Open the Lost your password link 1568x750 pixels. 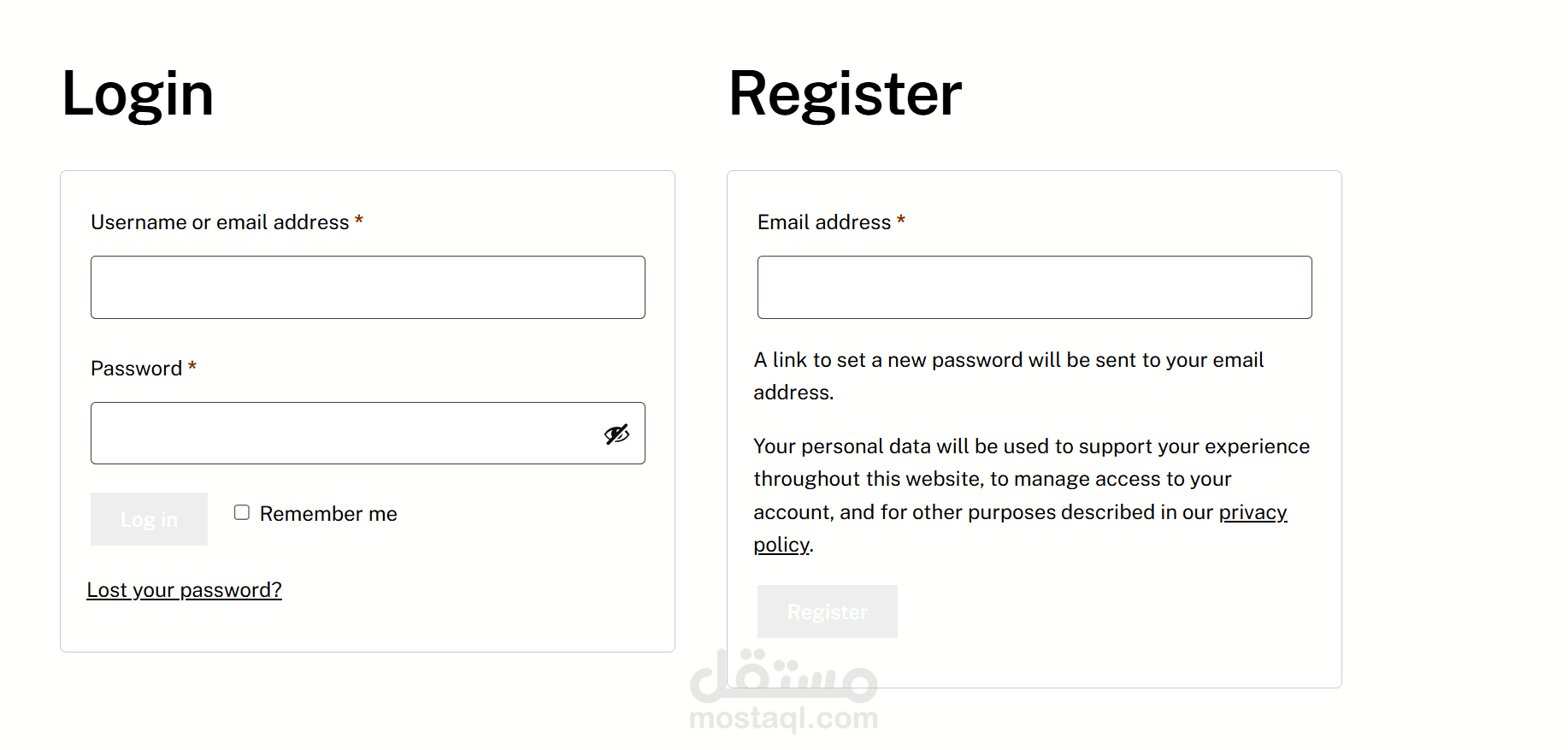(184, 590)
